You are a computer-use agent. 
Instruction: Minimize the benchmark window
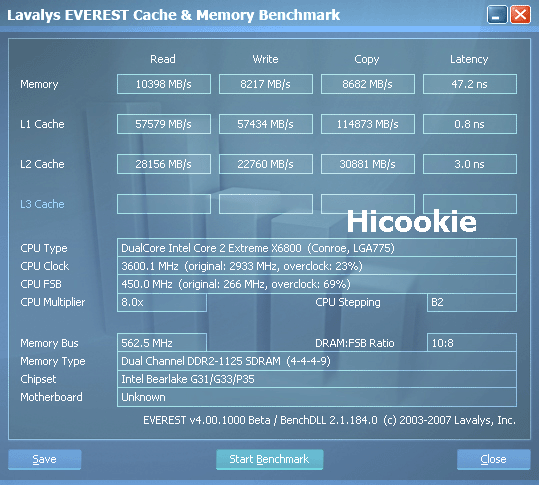pyautogui.click(x=497, y=15)
